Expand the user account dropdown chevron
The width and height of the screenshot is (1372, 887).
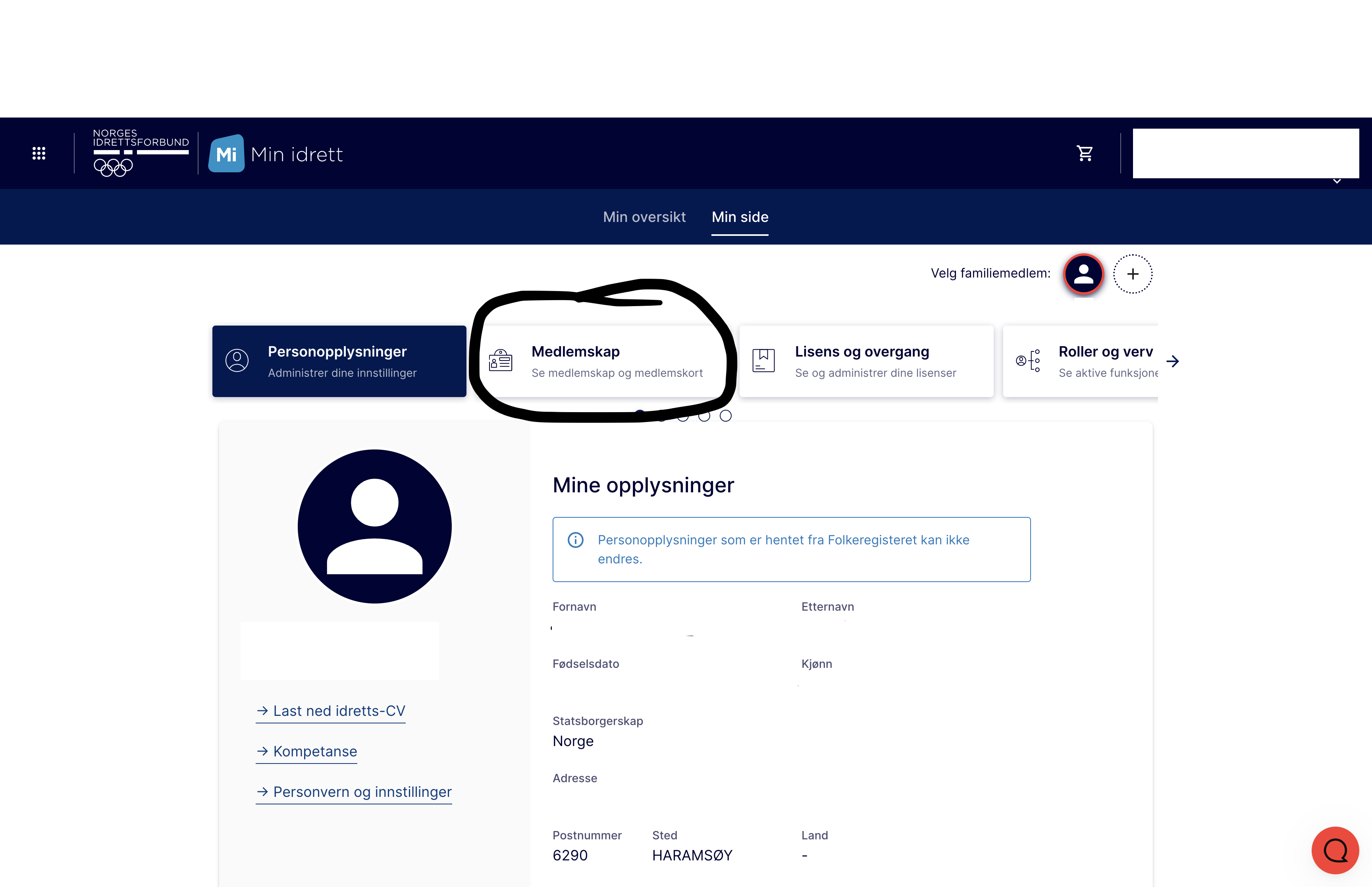(x=1337, y=181)
